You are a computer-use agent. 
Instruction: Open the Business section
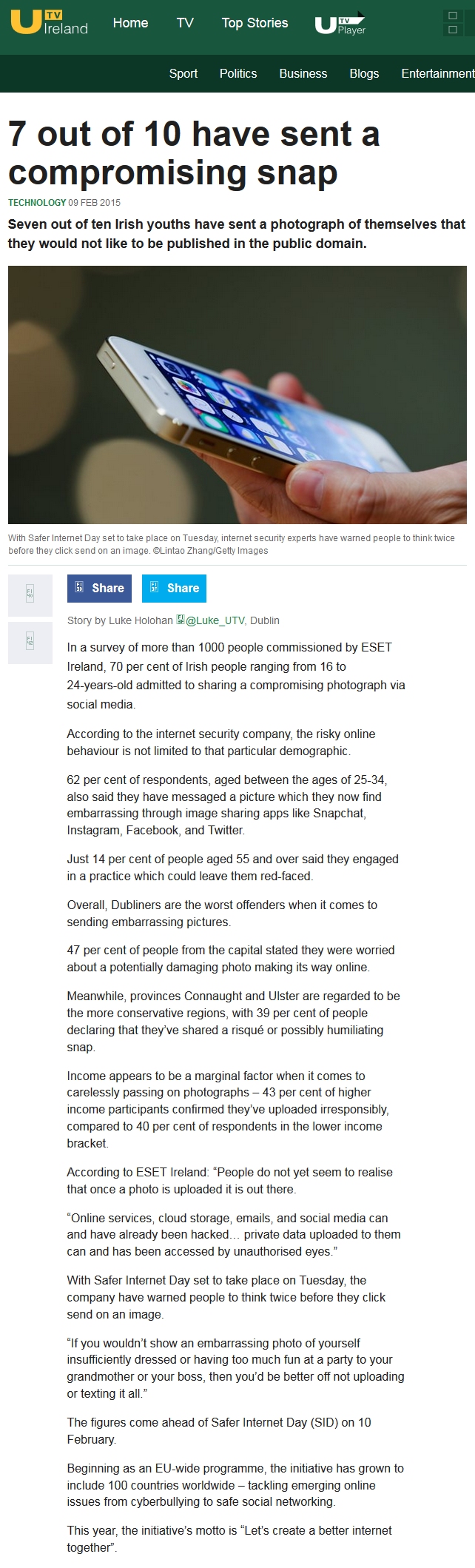pos(303,73)
